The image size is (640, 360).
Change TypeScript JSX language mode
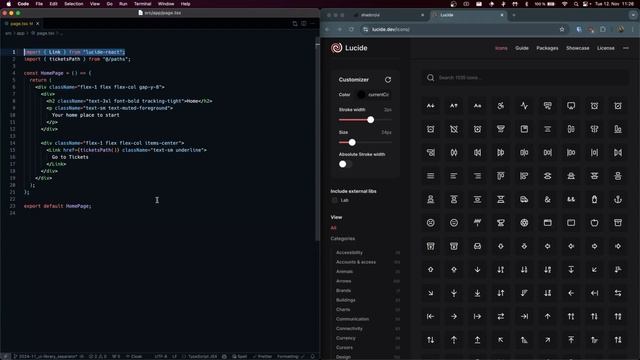[x=202, y=356]
